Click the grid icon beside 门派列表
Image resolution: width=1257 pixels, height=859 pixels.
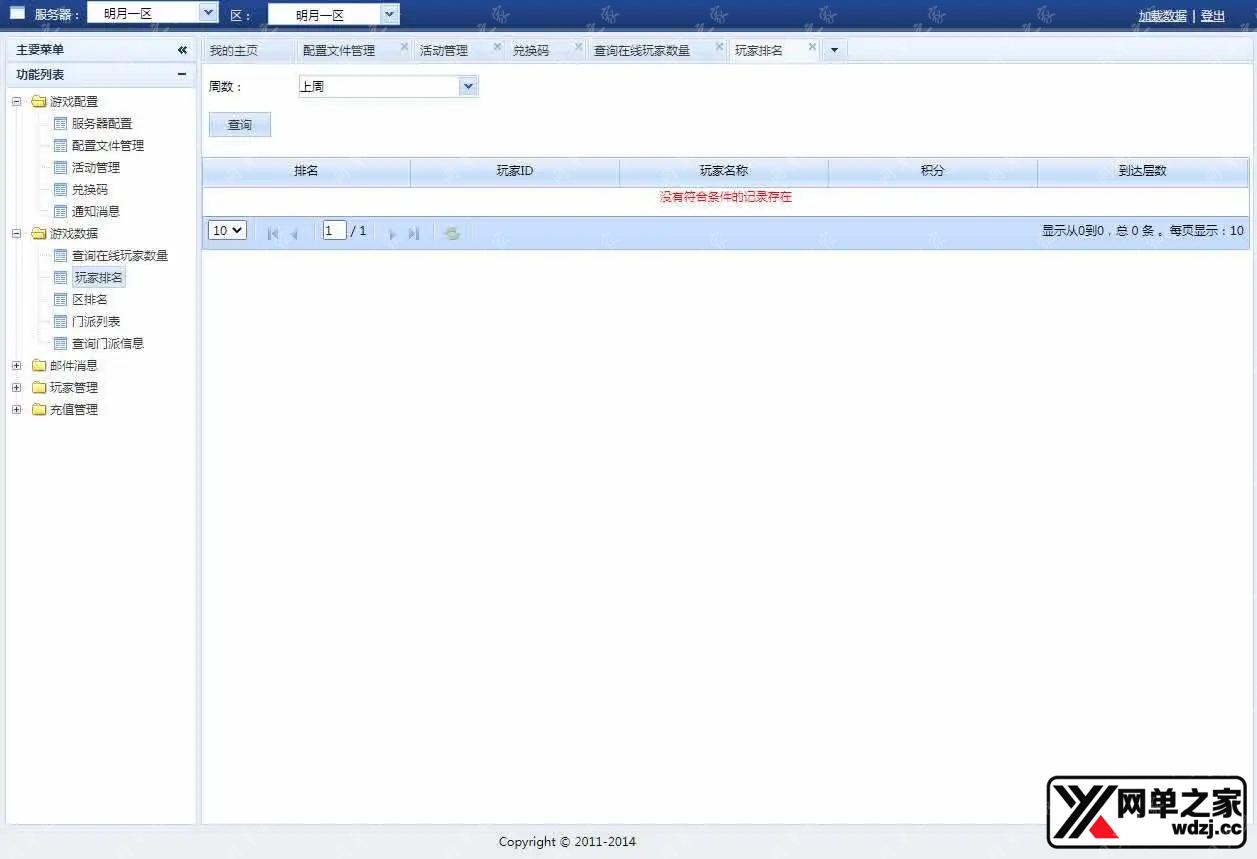(61, 321)
